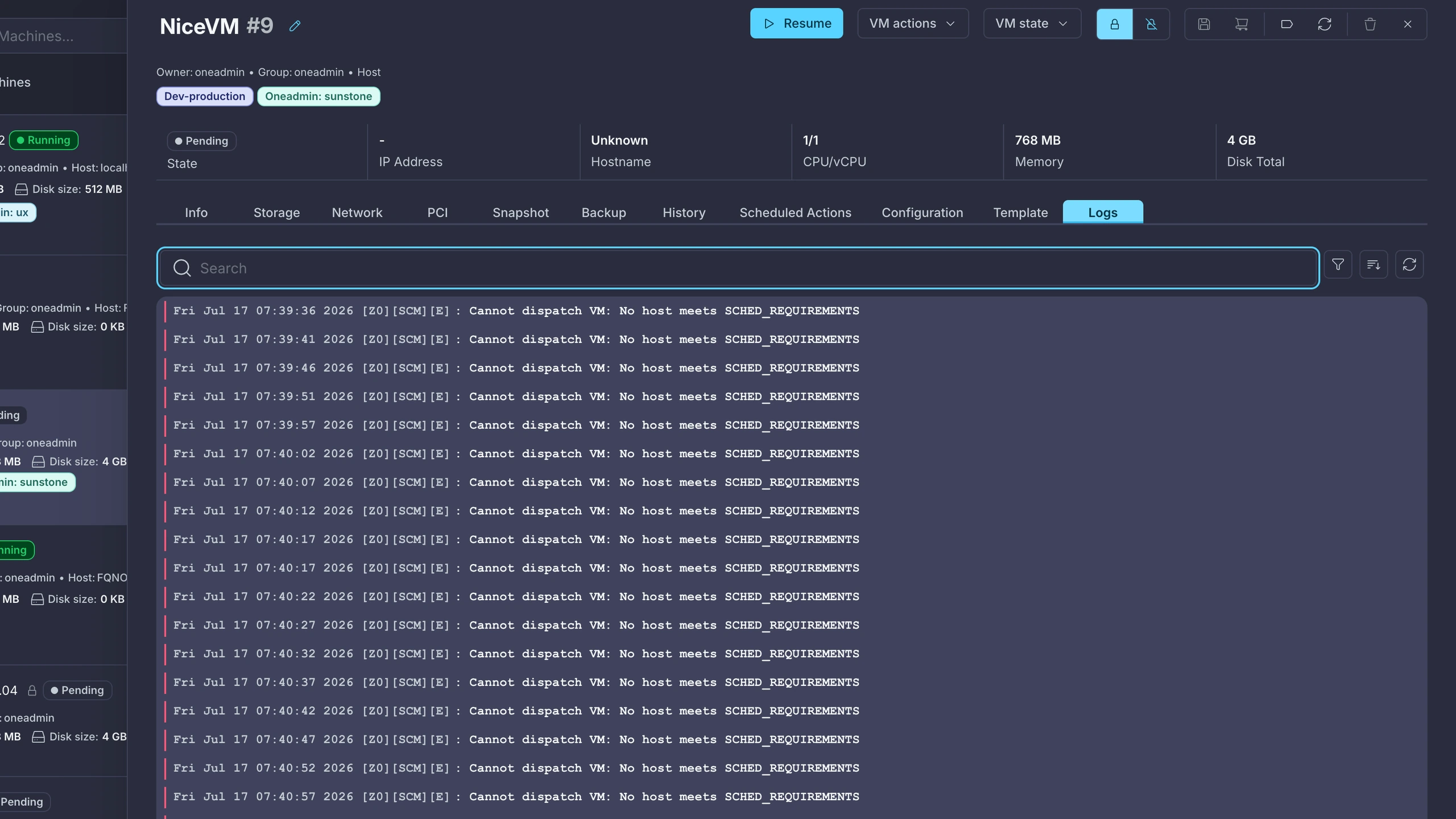Click the label tag icon

pyautogui.click(x=1287, y=24)
